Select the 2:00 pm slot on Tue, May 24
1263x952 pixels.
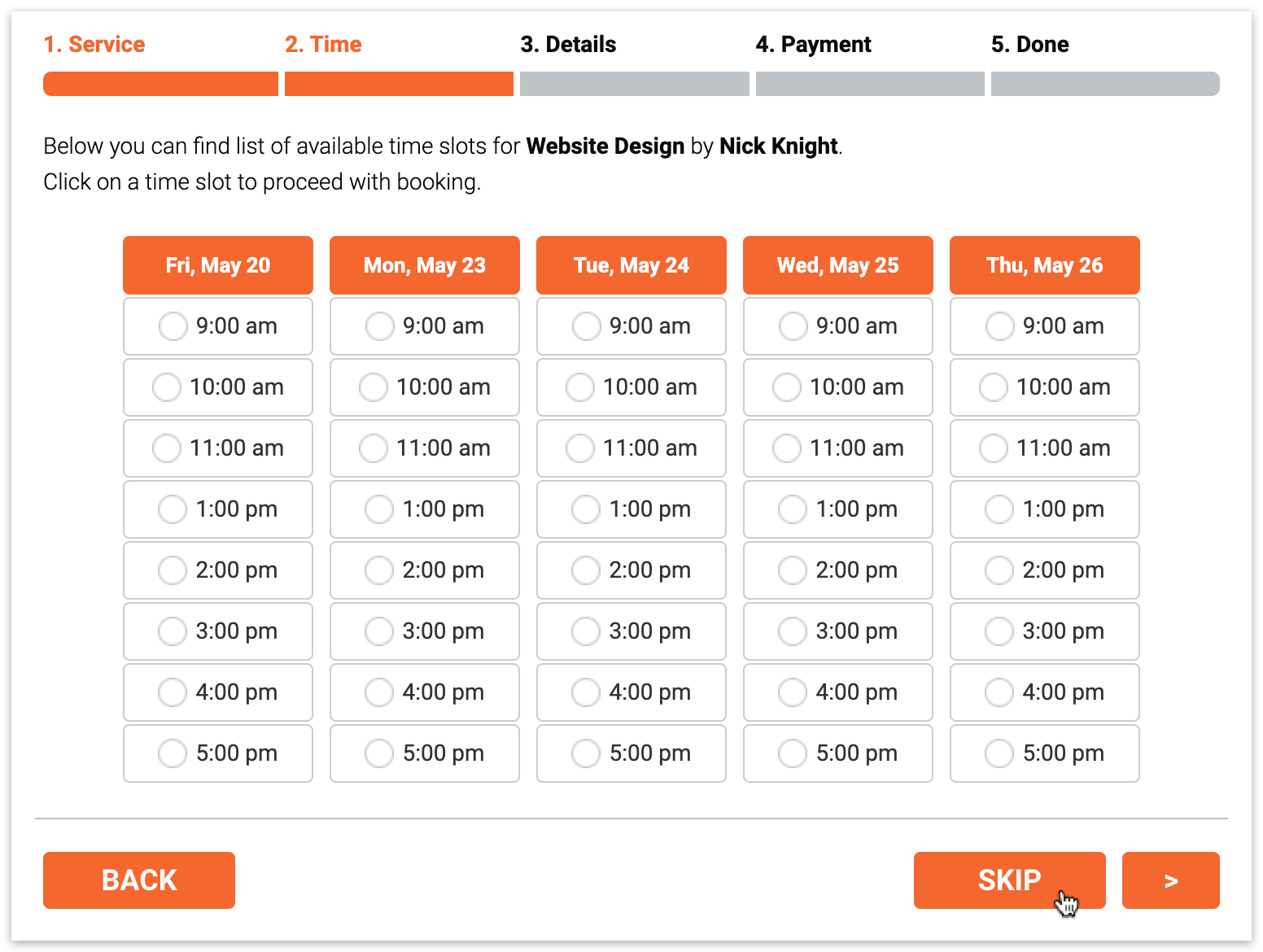(631, 570)
